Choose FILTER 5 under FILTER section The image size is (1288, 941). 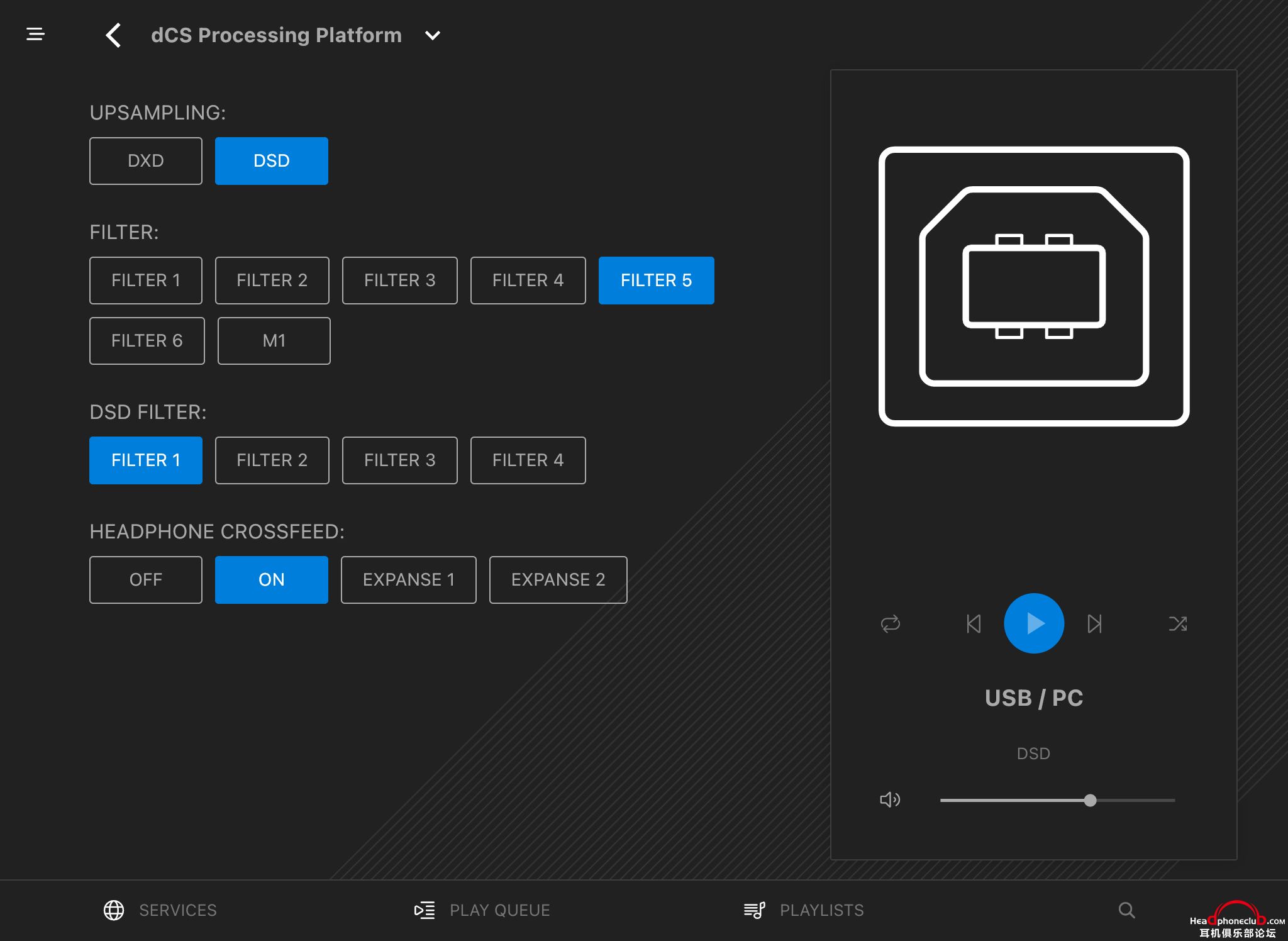657,281
